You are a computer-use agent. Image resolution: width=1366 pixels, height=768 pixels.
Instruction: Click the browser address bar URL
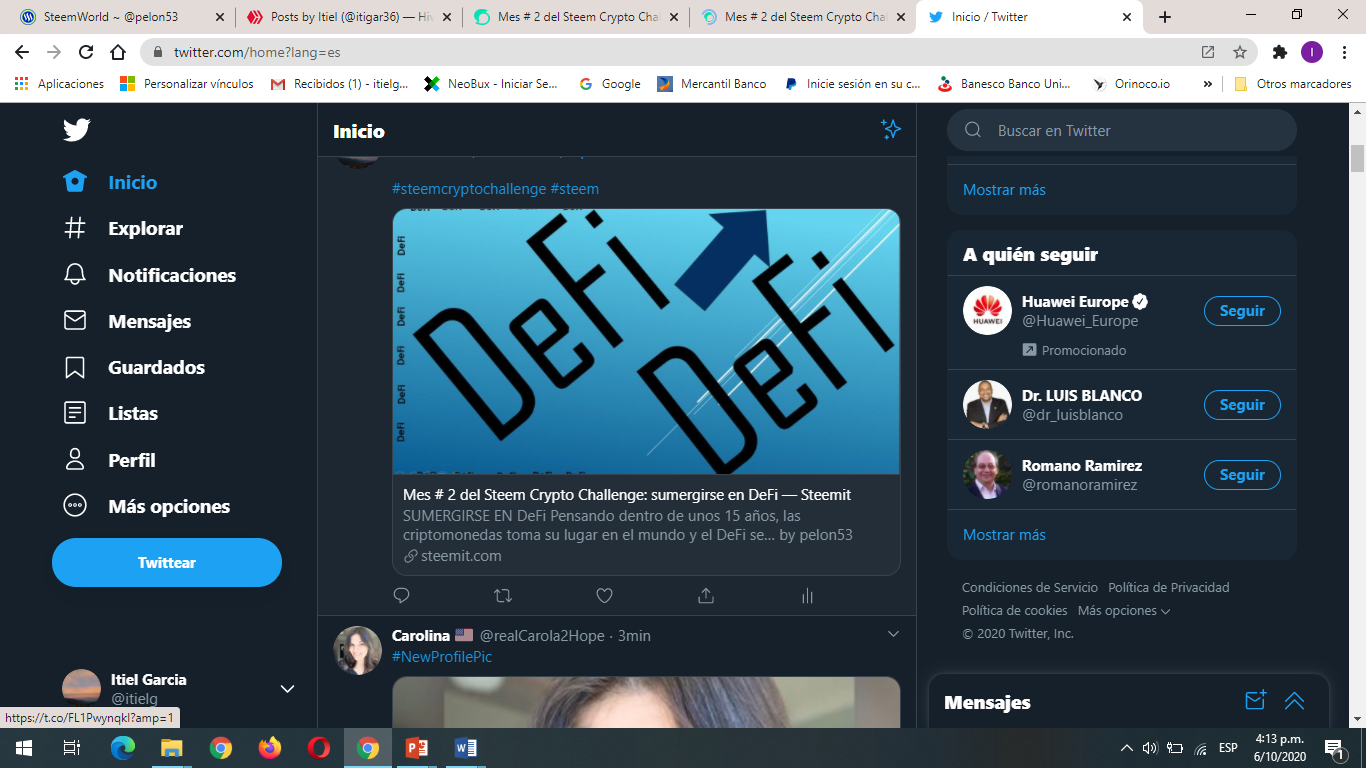pyautogui.click(x=257, y=52)
